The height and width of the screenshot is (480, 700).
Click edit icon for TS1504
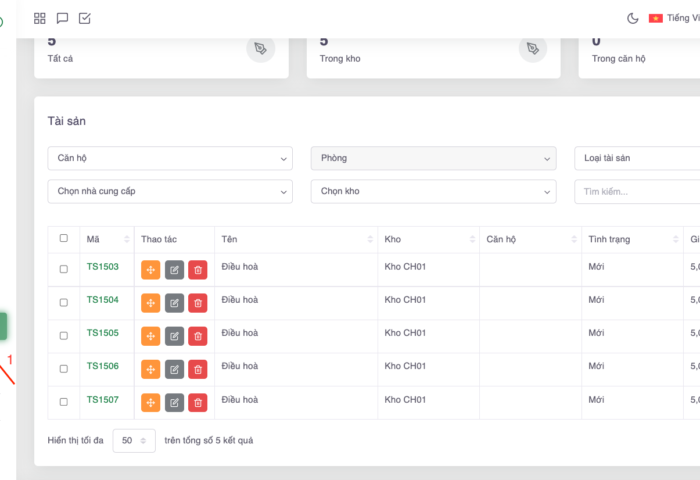click(x=174, y=302)
